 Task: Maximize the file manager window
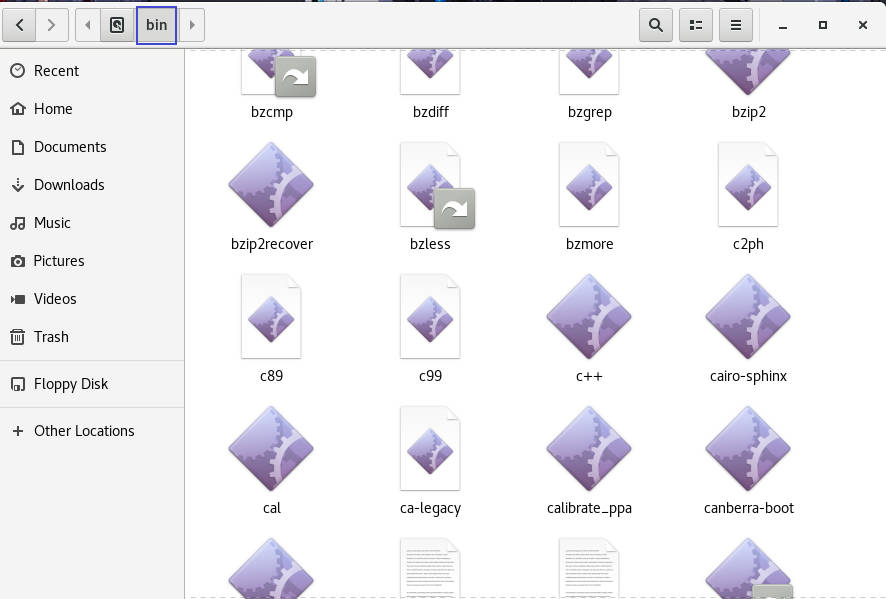[x=823, y=25]
